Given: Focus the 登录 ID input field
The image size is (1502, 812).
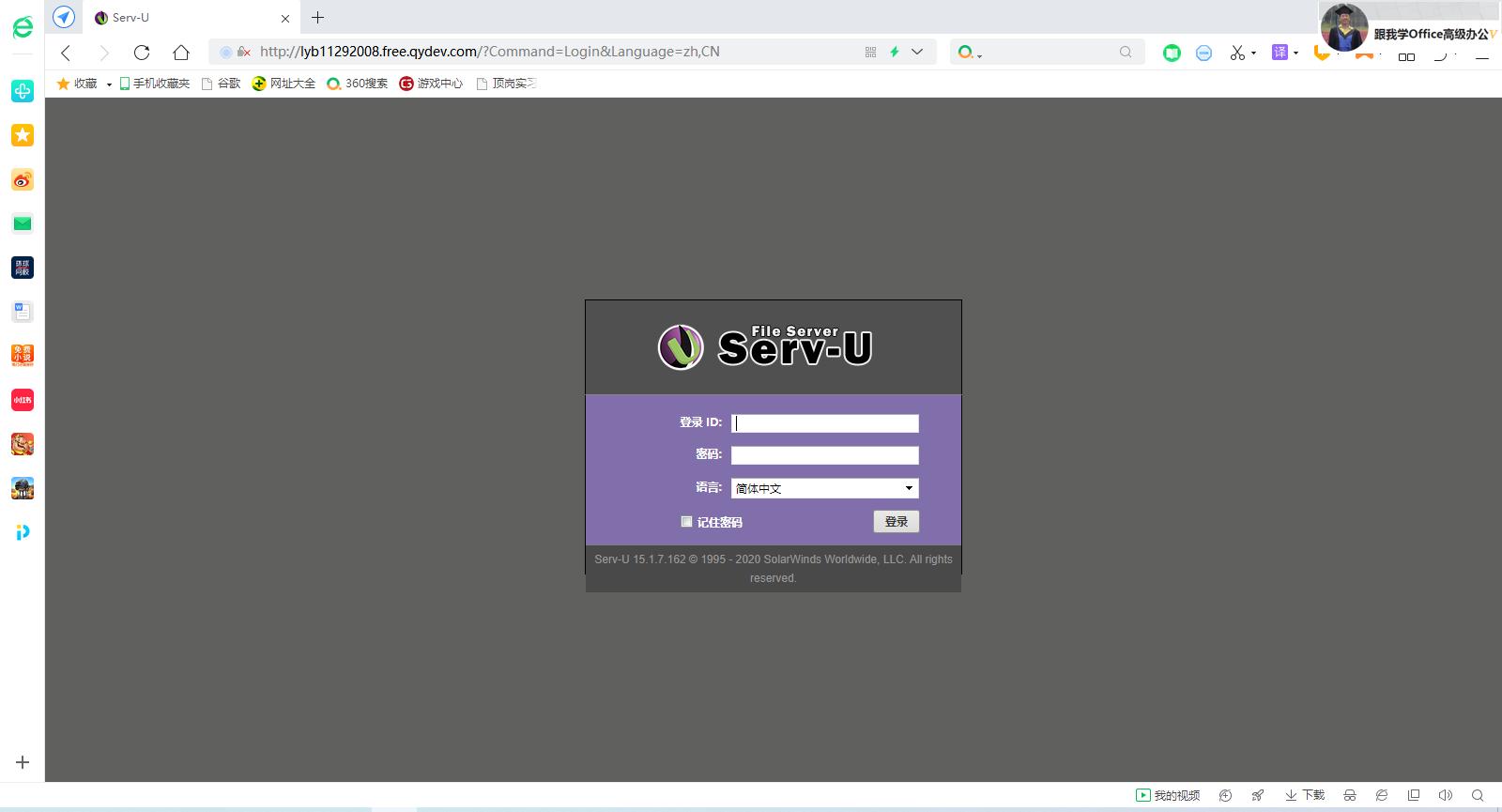Looking at the screenshot, I should point(824,423).
